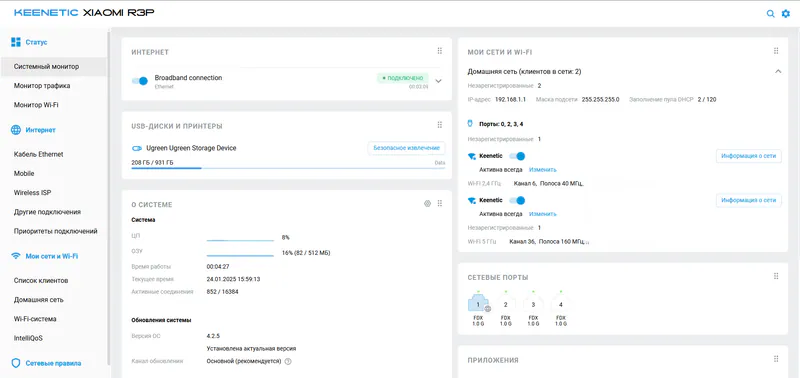This screenshot has height=378, width=800.
Task: Click Безопасное извлечение button
Action: click(406, 148)
